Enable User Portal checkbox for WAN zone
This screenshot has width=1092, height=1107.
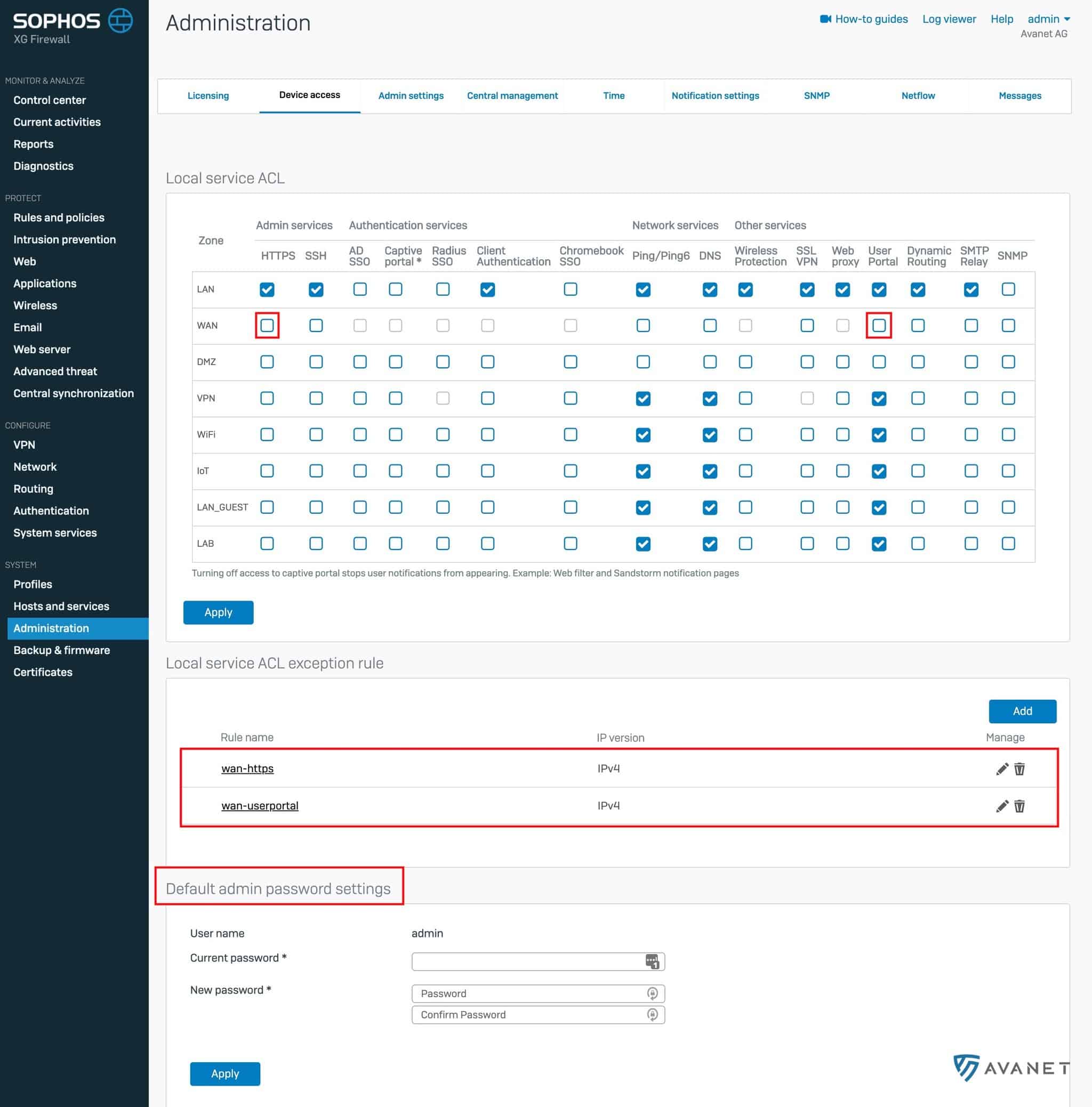coord(879,326)
